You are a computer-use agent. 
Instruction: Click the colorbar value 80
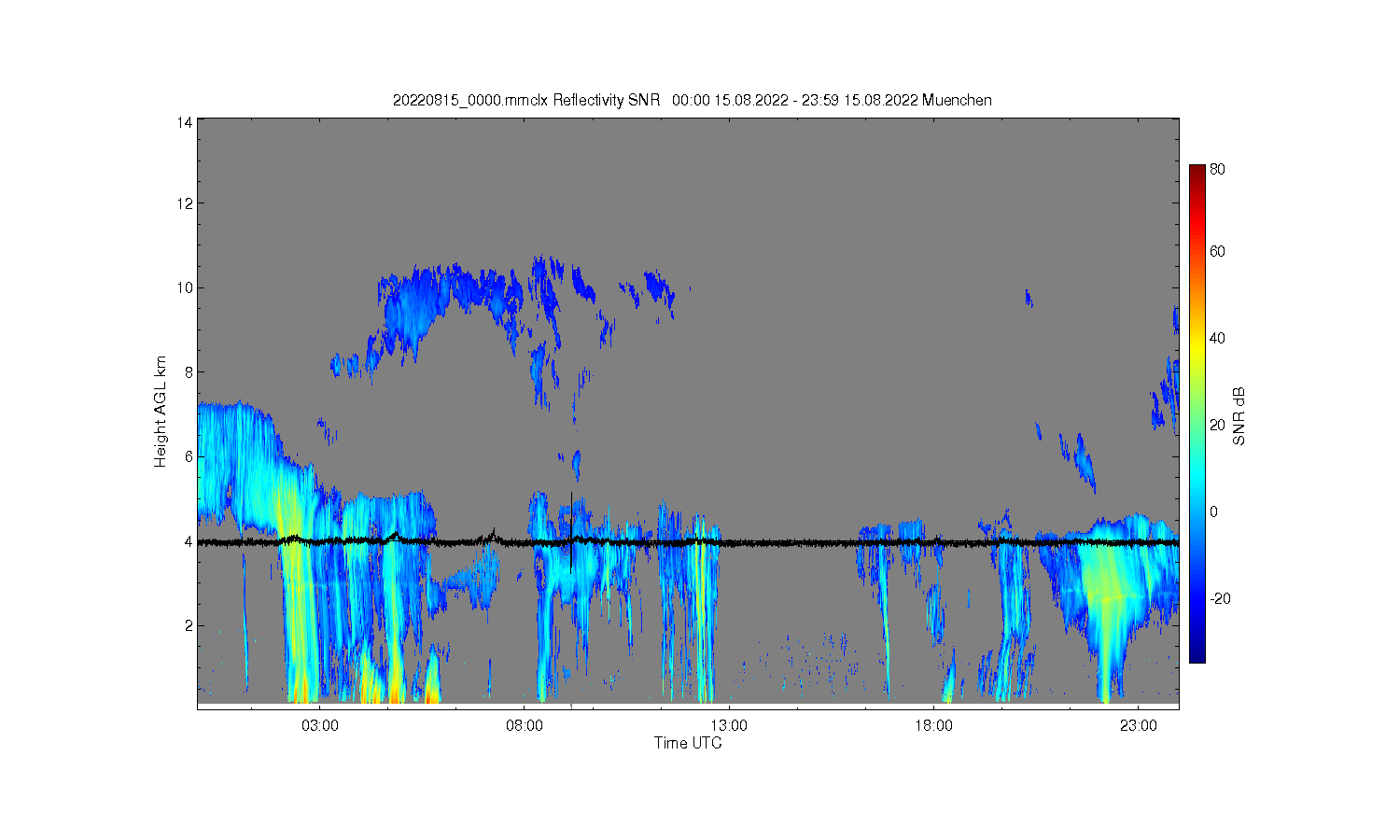[x=1218, y=170]
